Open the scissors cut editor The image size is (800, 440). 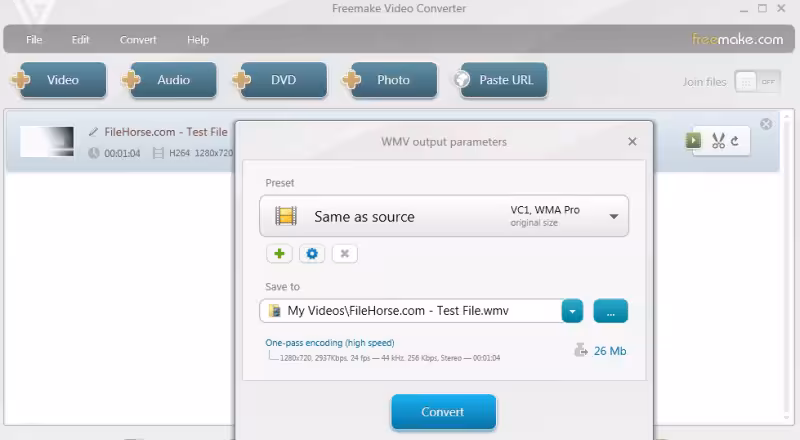click(718, 141)
